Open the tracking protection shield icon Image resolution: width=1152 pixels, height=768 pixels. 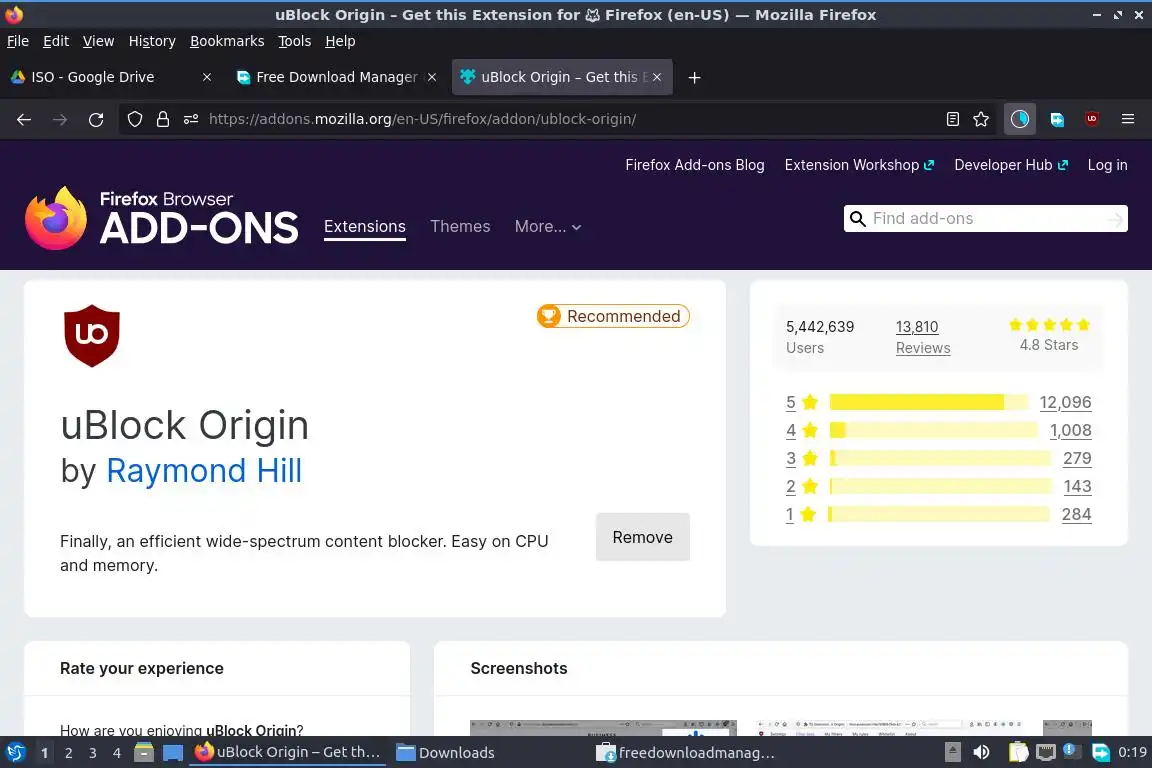click(x=134, y=119)
